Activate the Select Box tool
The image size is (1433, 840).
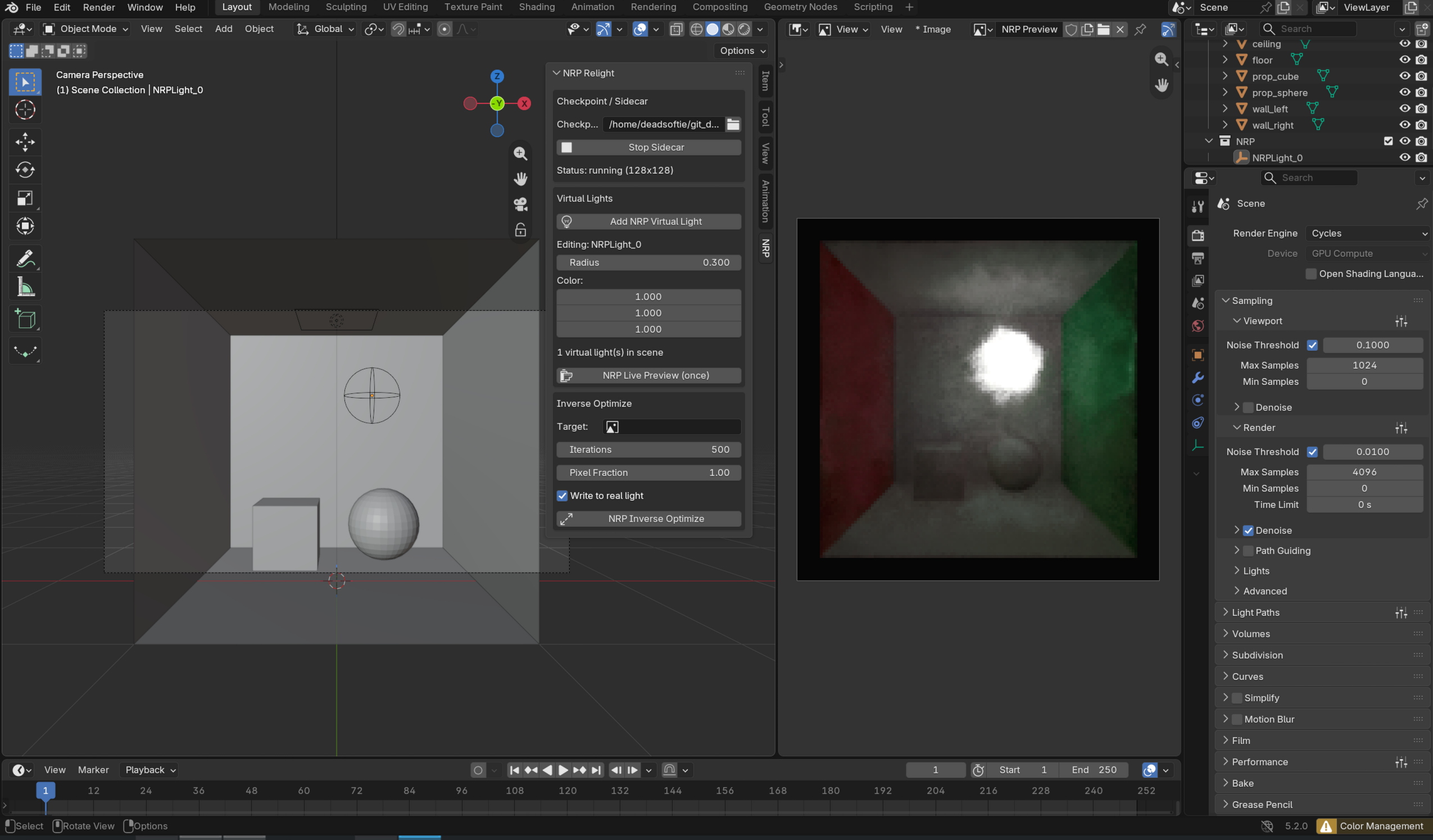[x=25, y=82]
